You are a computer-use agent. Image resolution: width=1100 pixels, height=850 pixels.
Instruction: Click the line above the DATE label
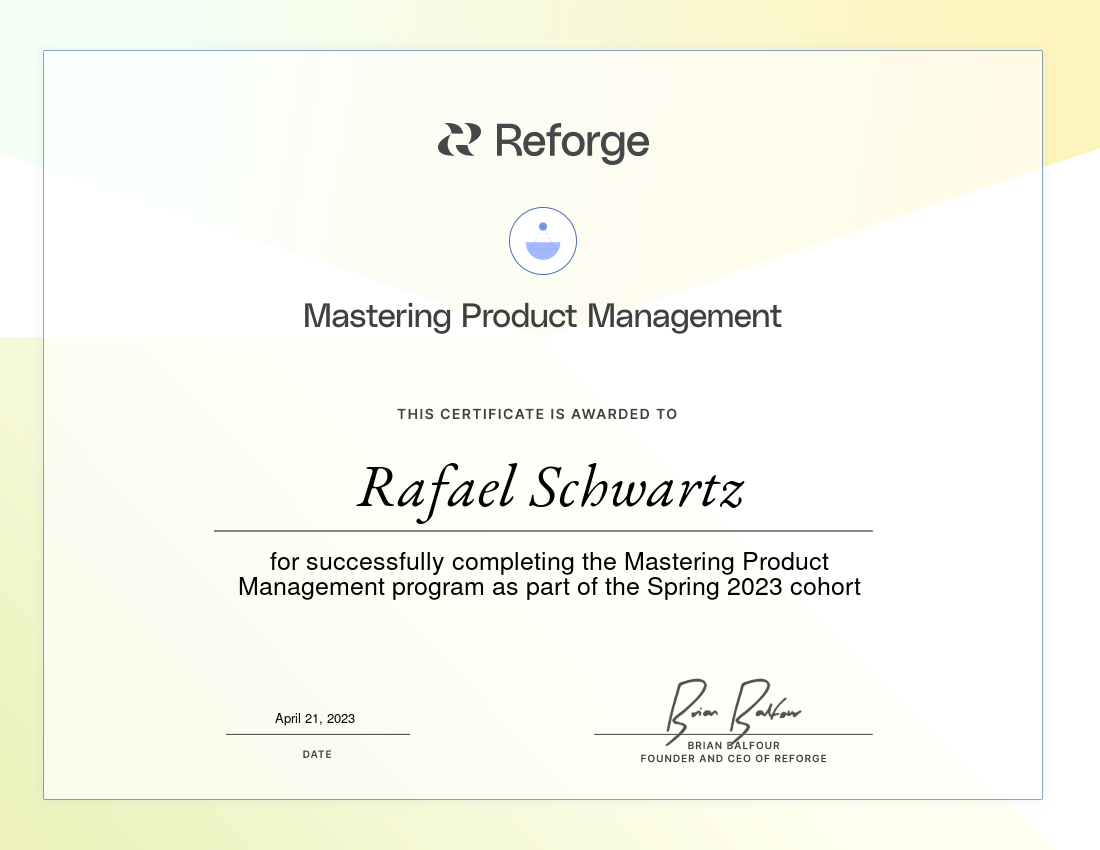click(x=317, y=734)
